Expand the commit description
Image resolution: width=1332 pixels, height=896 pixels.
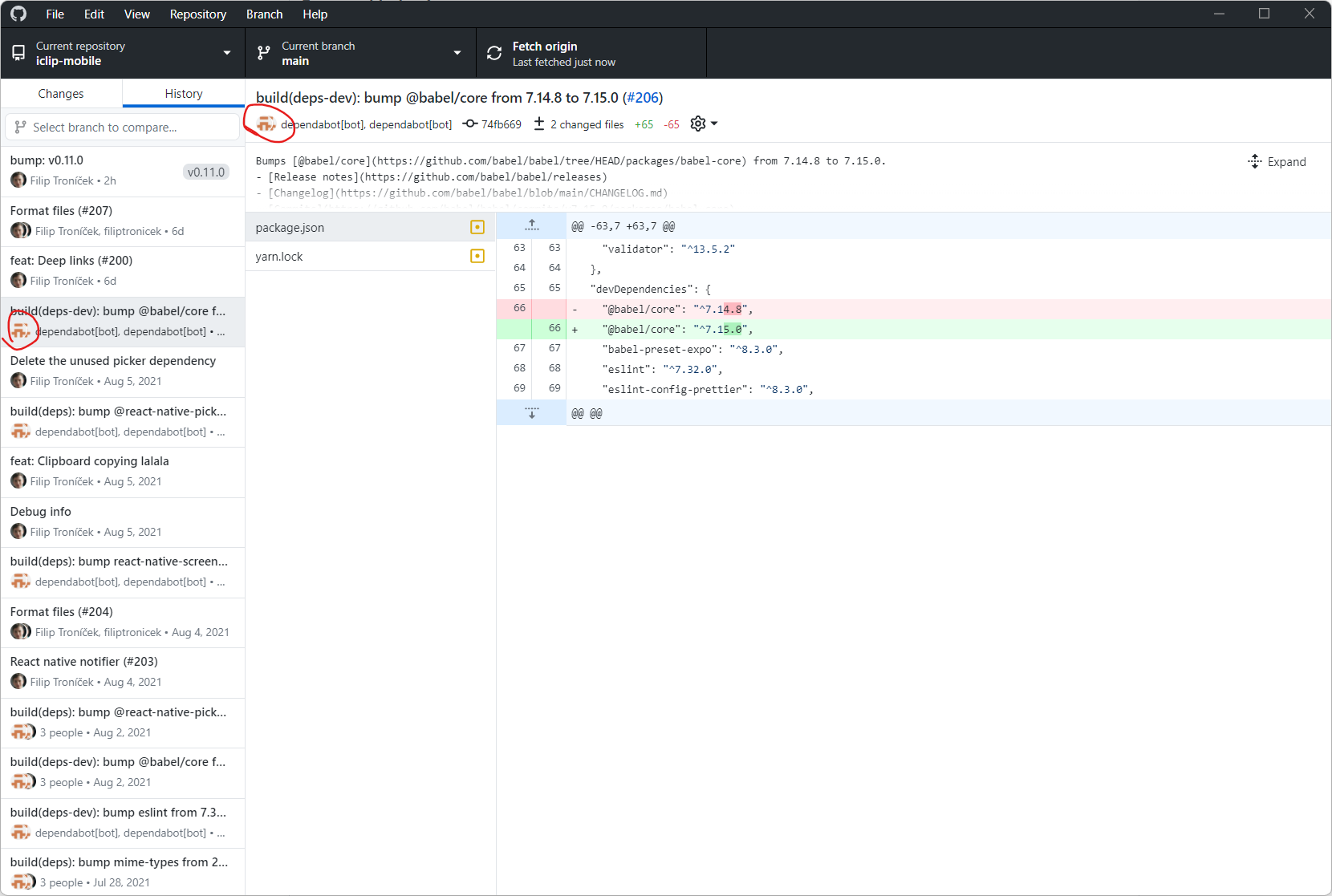[1277, 162]
